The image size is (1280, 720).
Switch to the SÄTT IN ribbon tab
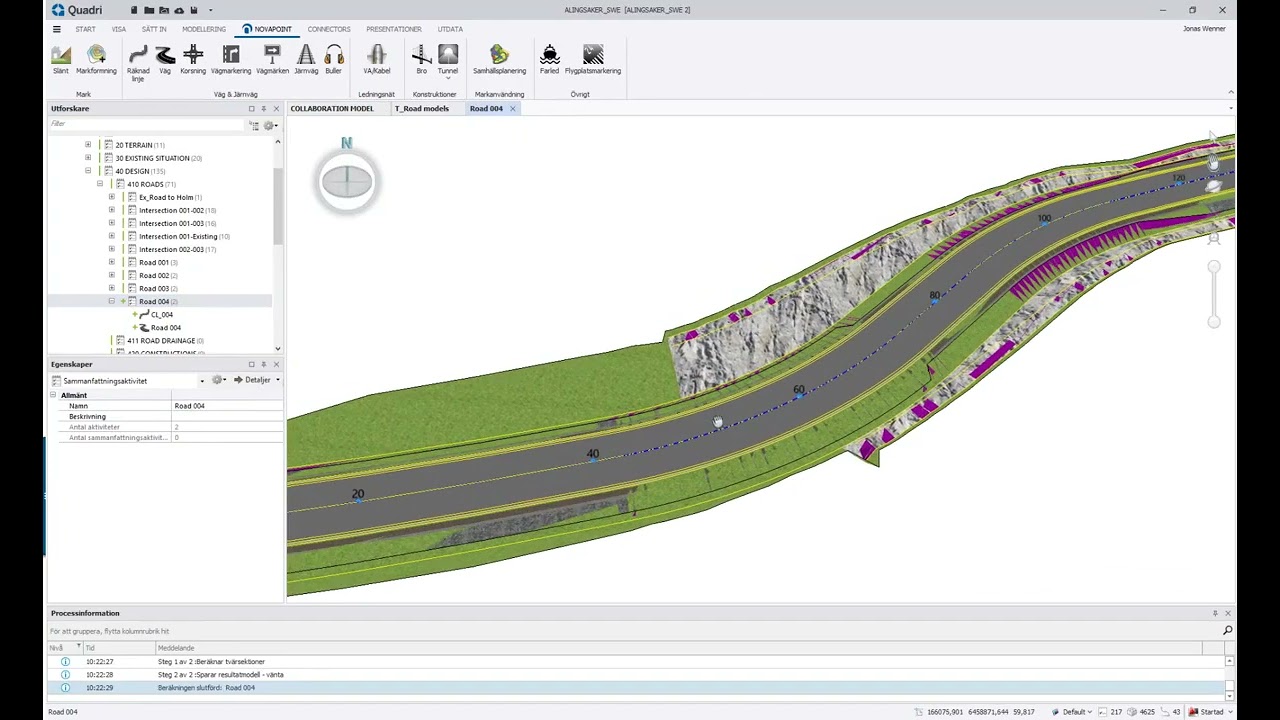(x=154, y=29)
